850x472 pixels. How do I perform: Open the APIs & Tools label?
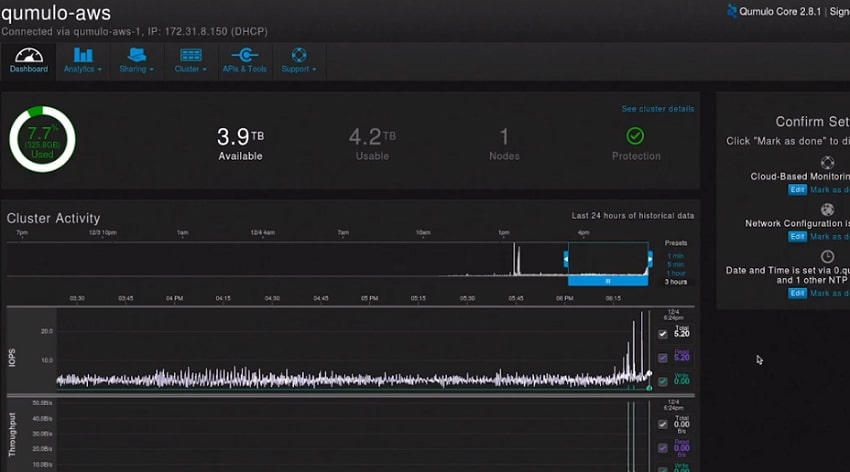pos(244,69)
